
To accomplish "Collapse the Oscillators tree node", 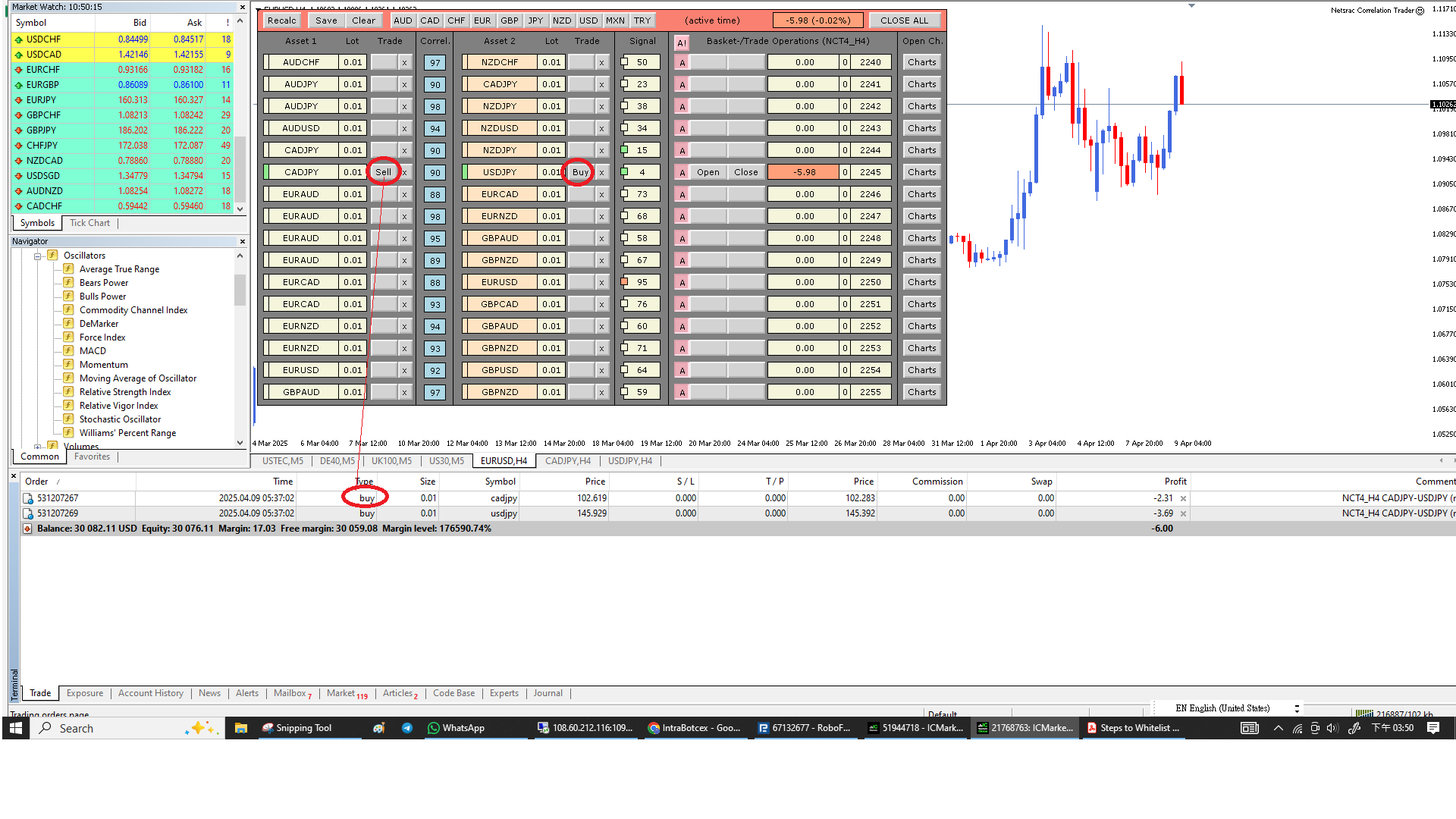I will 37,256.
